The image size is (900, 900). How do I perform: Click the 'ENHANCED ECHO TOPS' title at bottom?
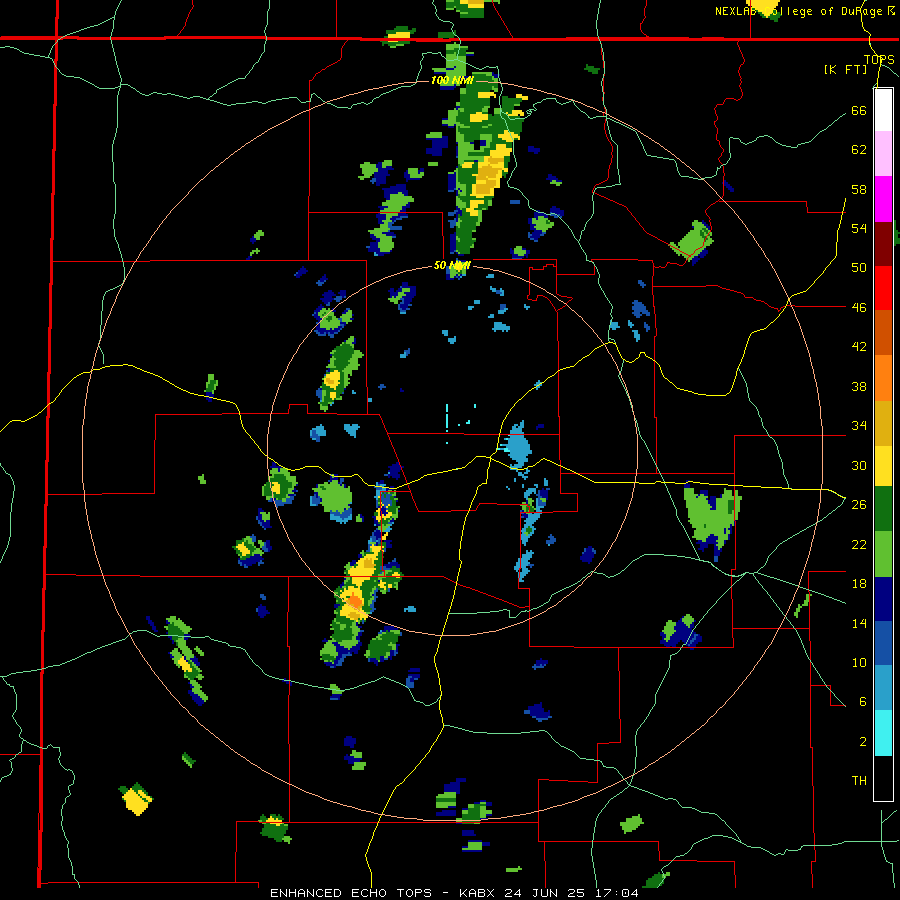[x=351, y=893]
